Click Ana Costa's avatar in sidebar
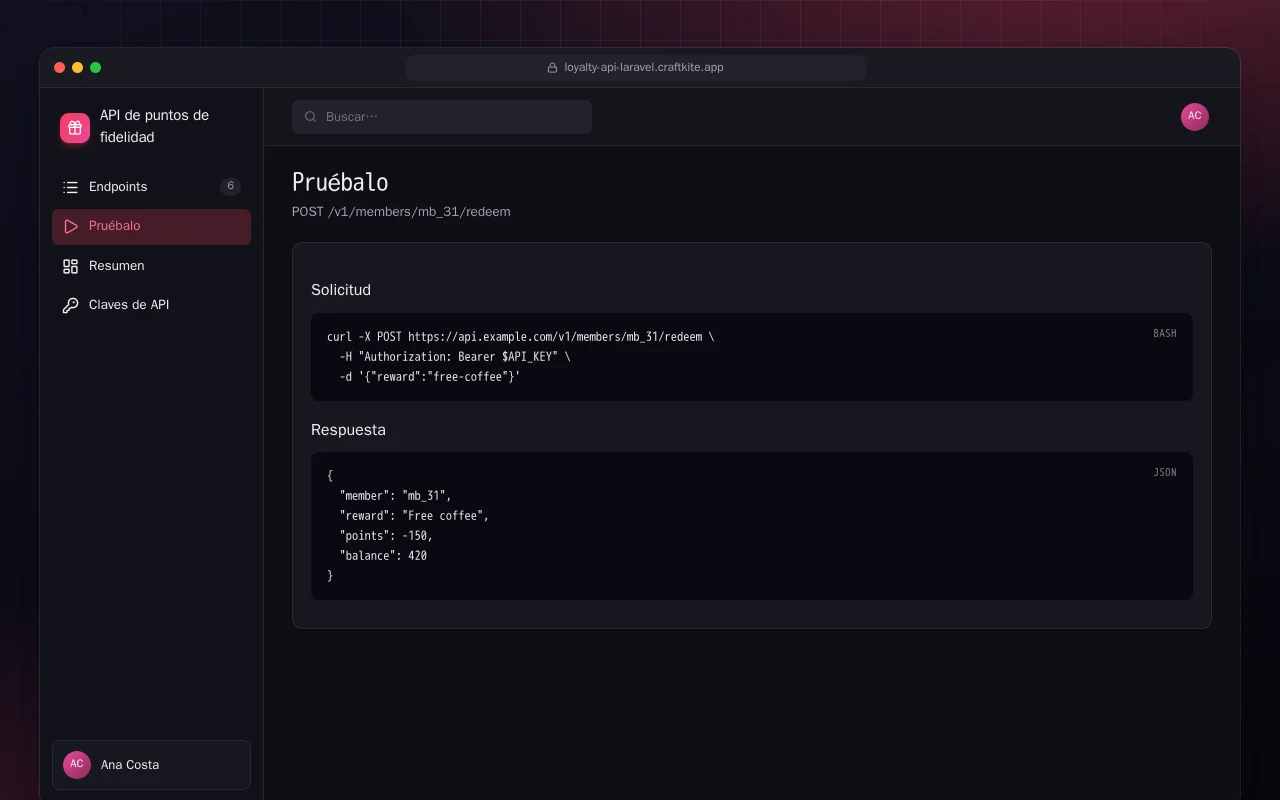The image size is (1280, 800). [x=77, y=765]
